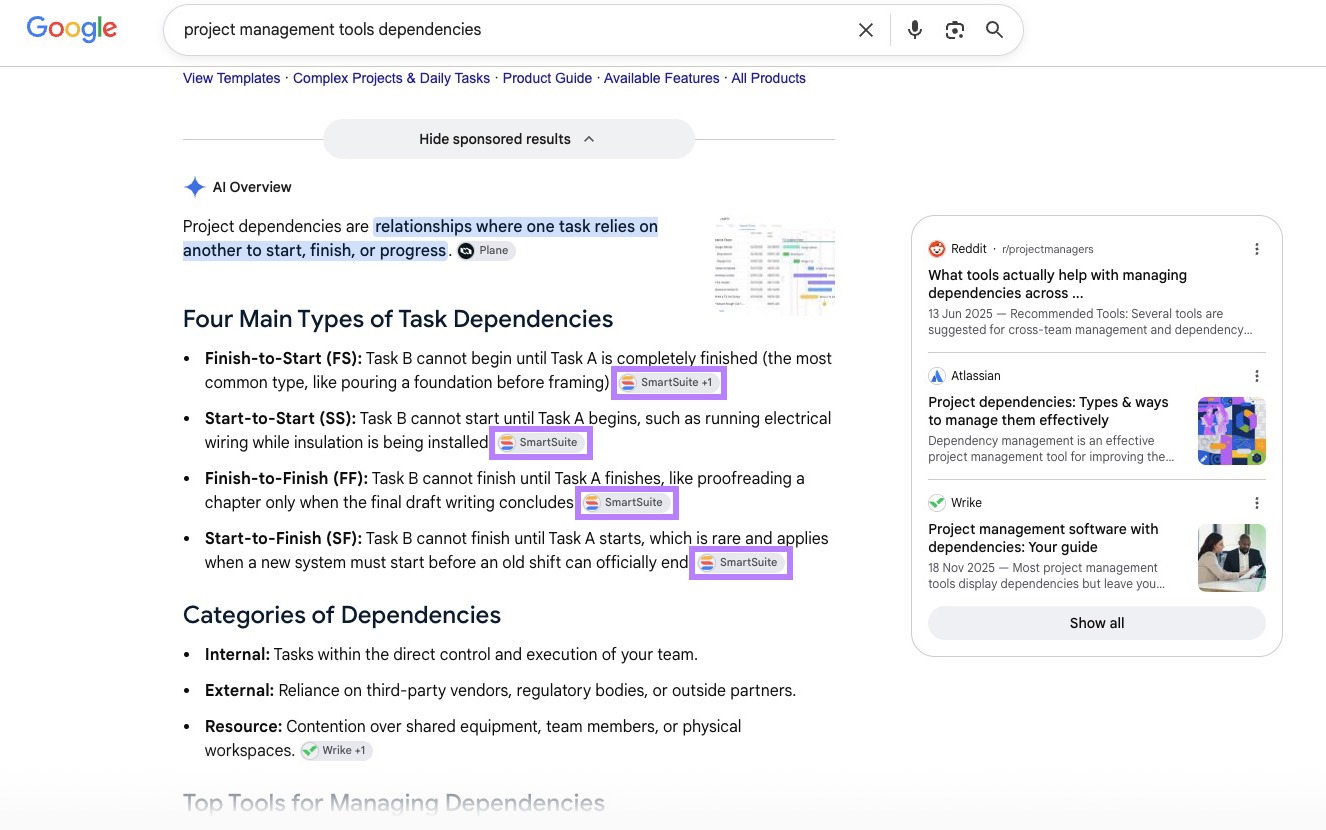The image size is (1326, 830).
Task: Click the r/projectmanagers subreddit label
Action: tap(1047, 249)
